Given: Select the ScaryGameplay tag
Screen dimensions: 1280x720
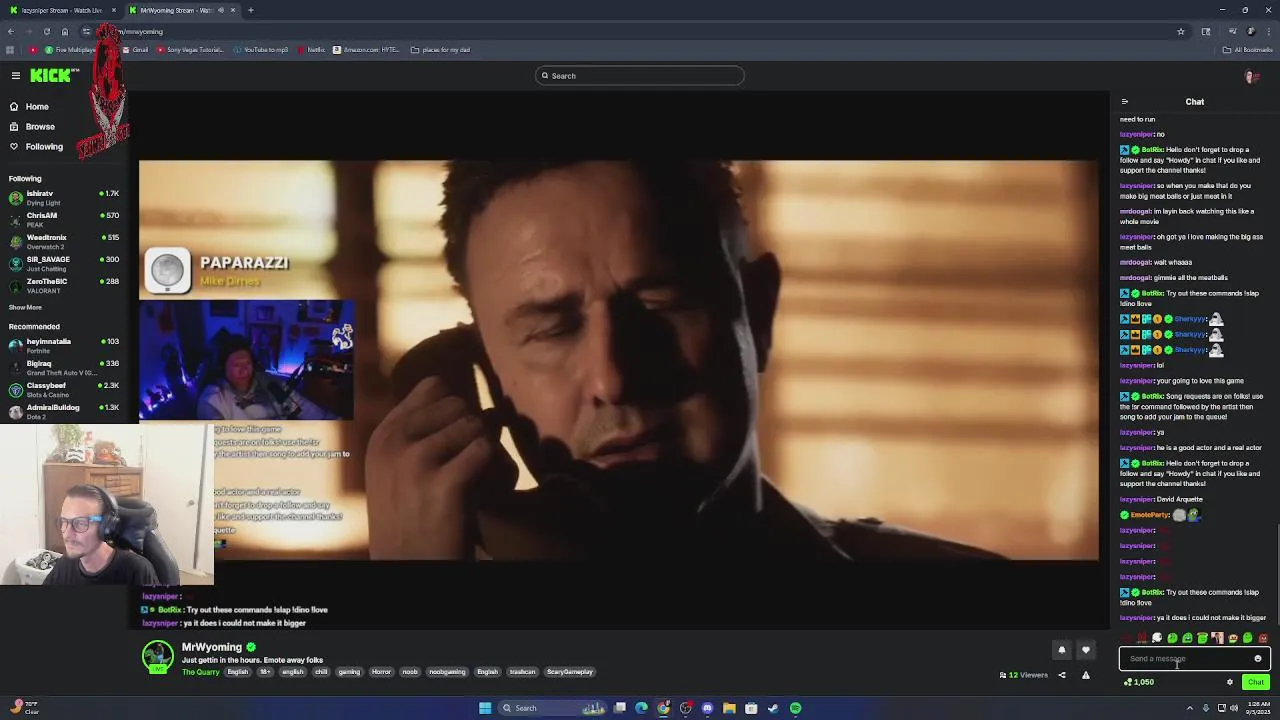Looking at the screenshot, I should [570, 672].
